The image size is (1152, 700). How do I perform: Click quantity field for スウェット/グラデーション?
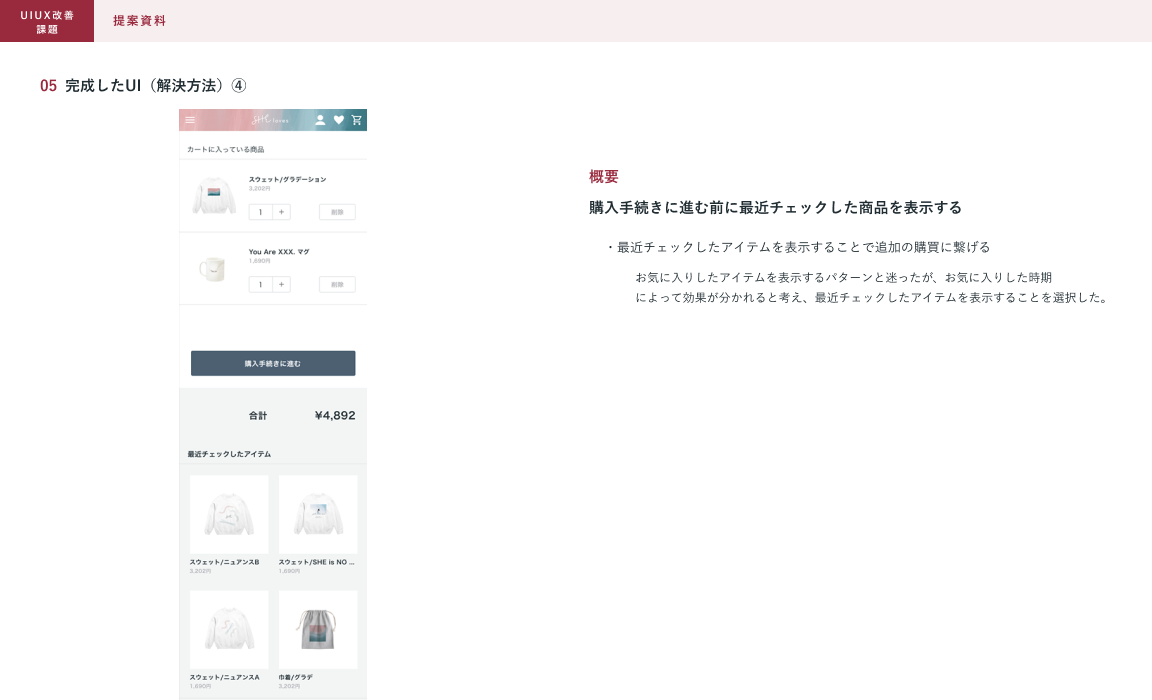coord(260,212)
